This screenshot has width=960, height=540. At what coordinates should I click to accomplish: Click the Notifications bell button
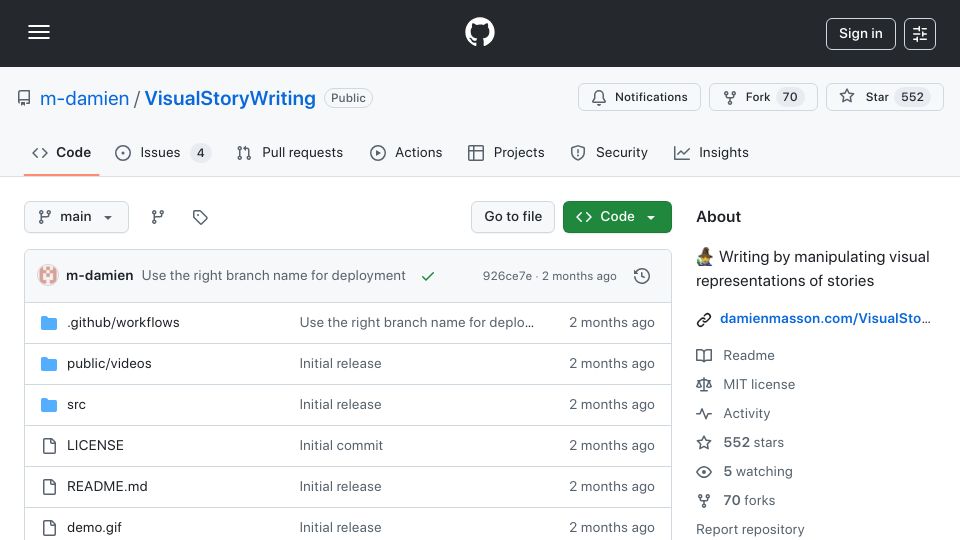click(x=639, y=97)
